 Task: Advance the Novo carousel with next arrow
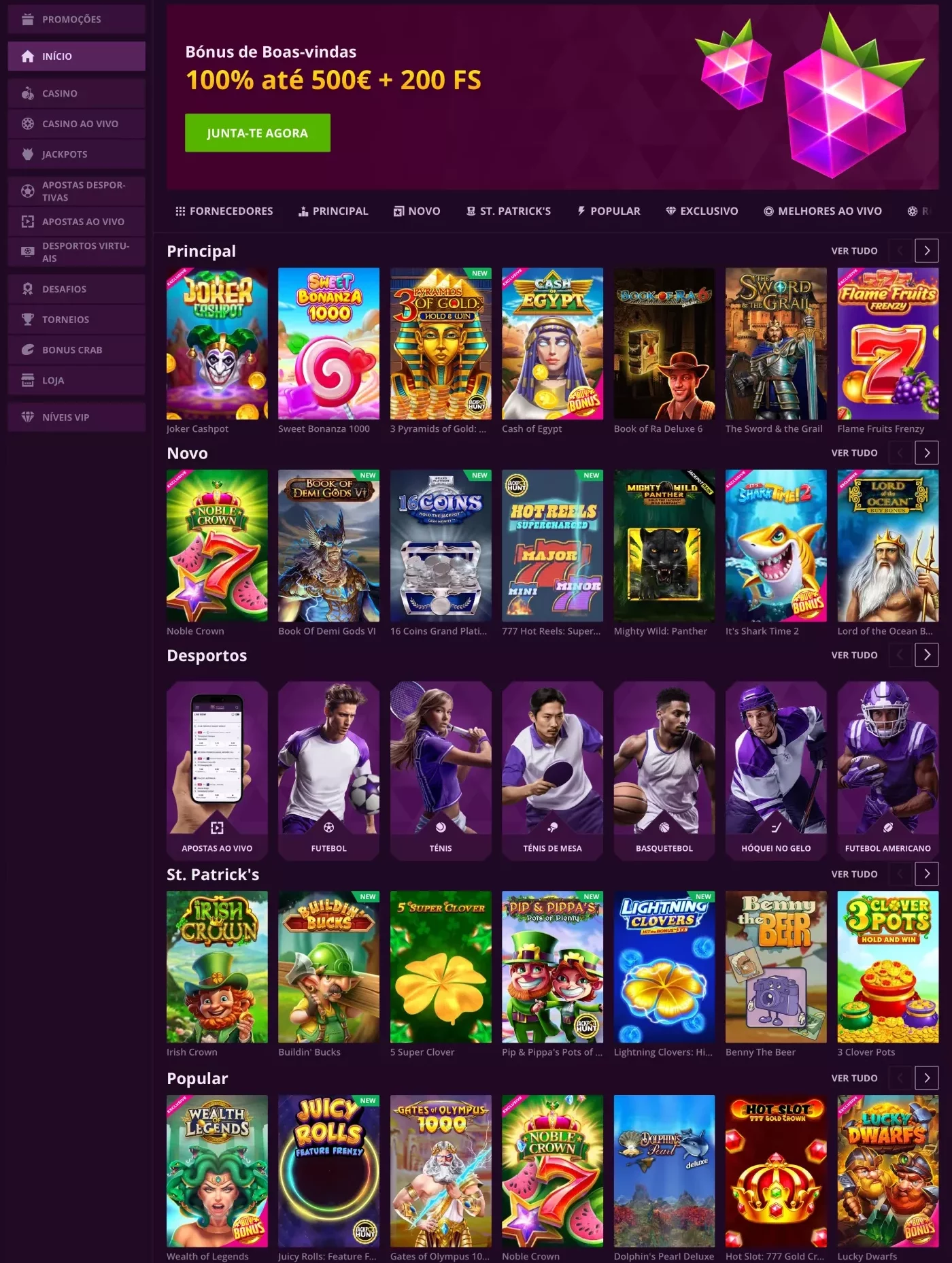point(926,453)
